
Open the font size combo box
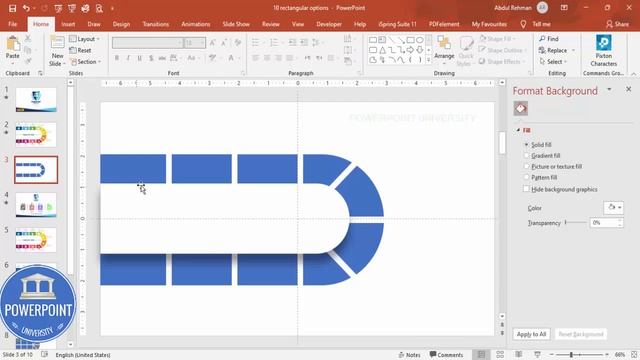(x=195, y=42)
